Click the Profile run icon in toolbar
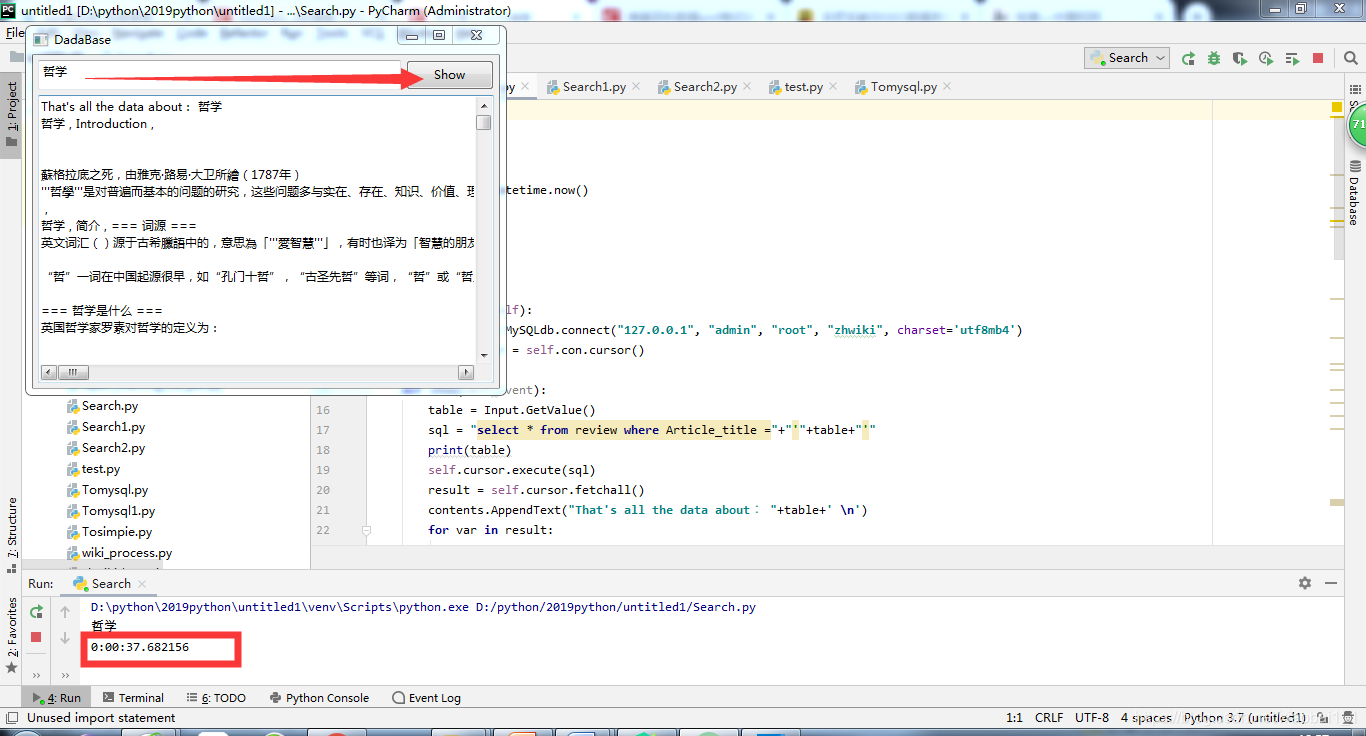The height and width of the screenshot is (736, 1366). pos(1266,59)
